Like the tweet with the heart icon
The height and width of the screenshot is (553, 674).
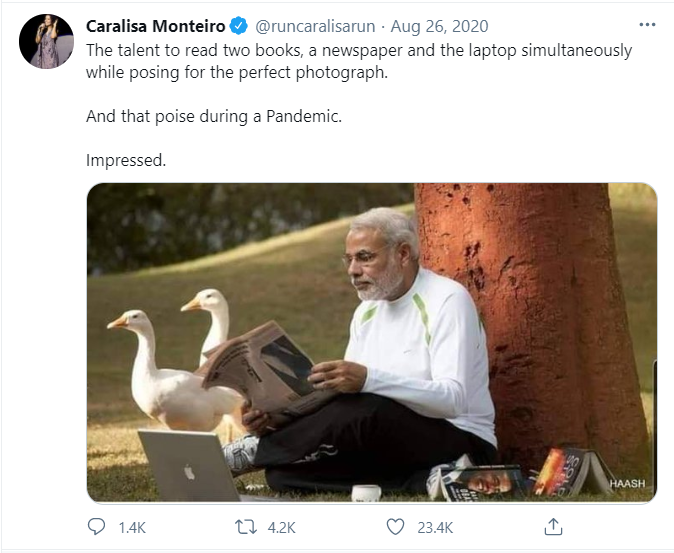pyautogui.click(x=395, y=526)
